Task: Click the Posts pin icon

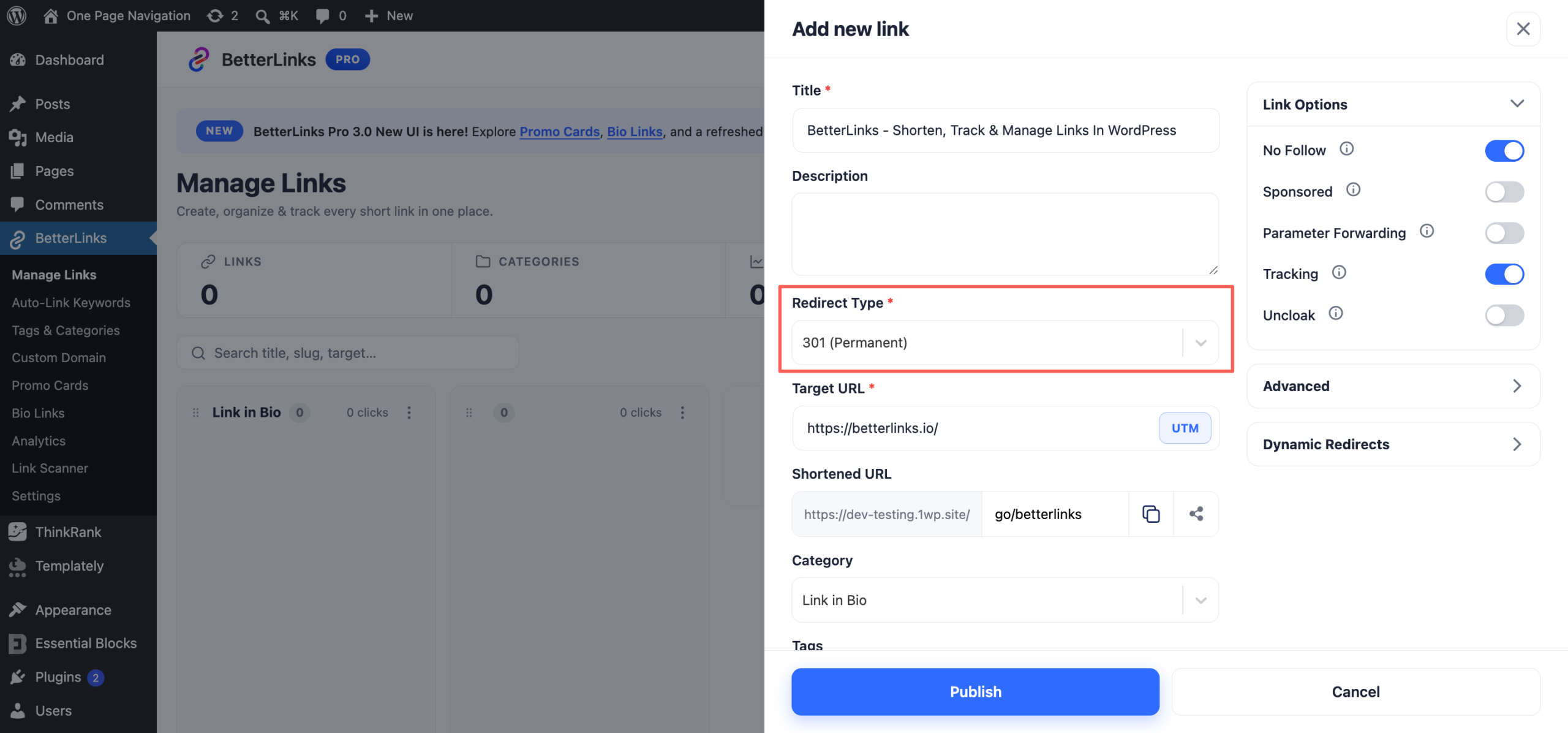Action: coord(18,104)
